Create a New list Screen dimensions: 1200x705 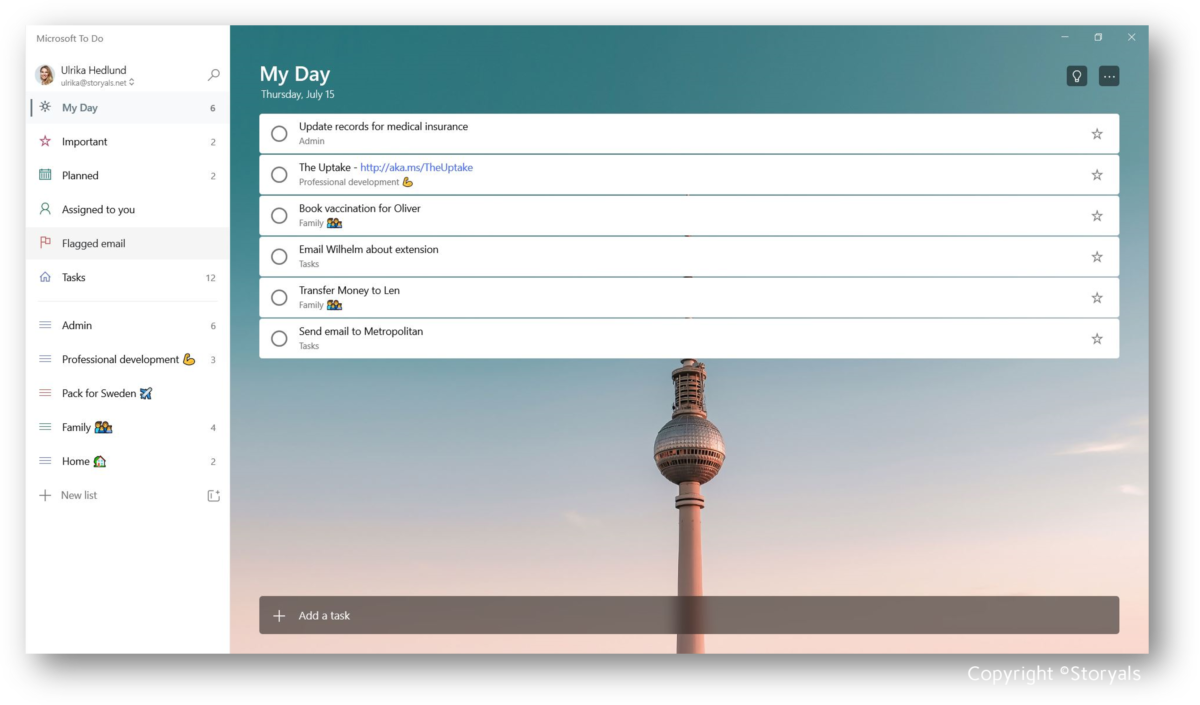[x=79, y=494]
